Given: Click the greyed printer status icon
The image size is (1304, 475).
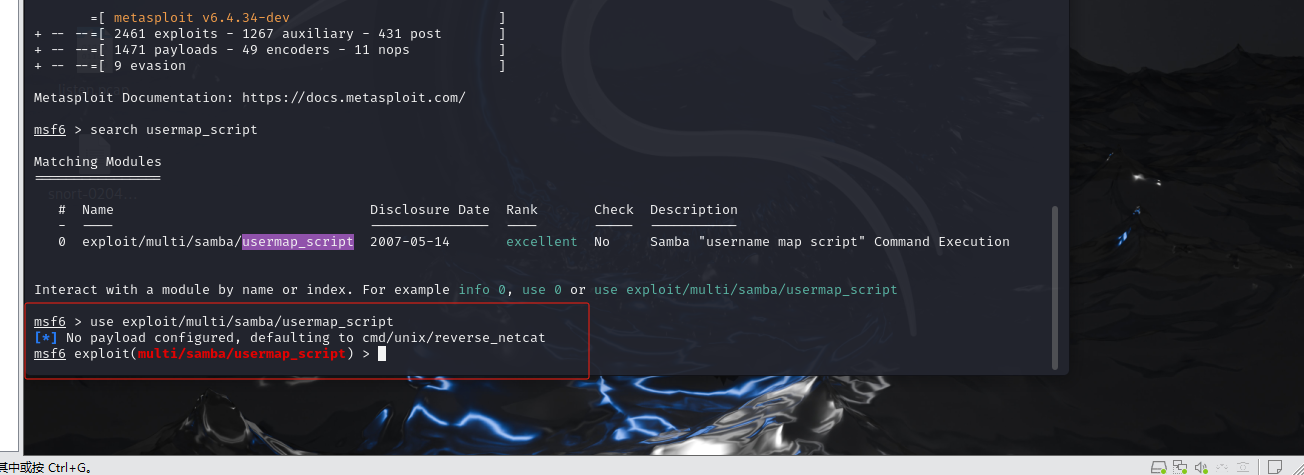Looking at the screenshot, I should [x=1243, y=467].
